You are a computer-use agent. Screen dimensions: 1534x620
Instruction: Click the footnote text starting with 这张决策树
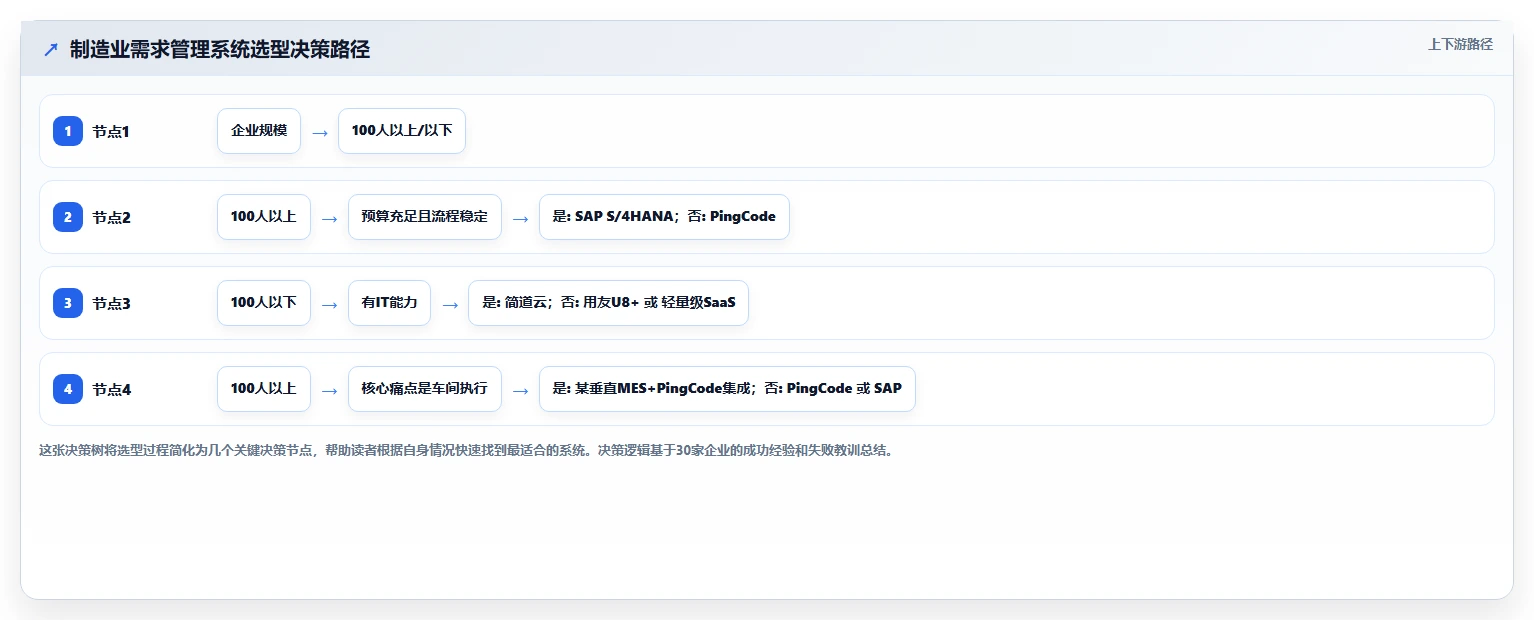466,450
